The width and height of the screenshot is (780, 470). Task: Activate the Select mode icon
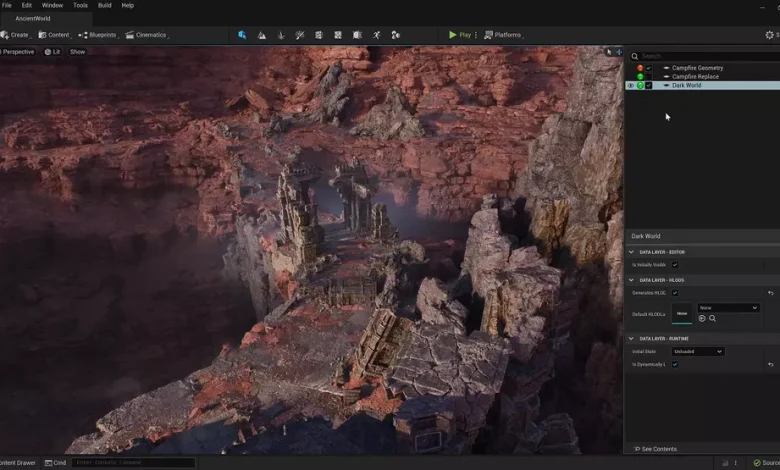[242, 35]
